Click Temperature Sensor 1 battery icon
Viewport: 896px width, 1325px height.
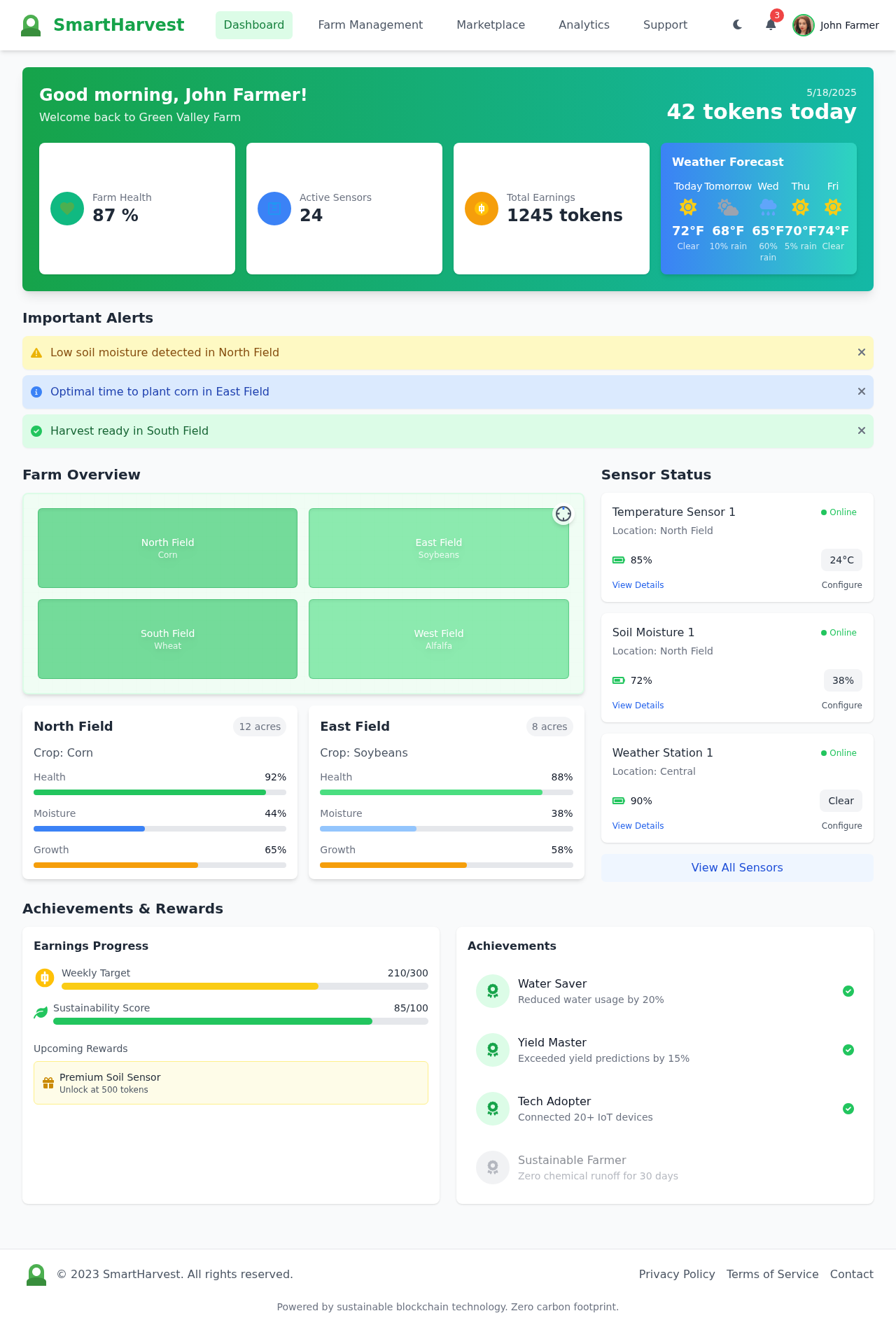click(619, 560)
